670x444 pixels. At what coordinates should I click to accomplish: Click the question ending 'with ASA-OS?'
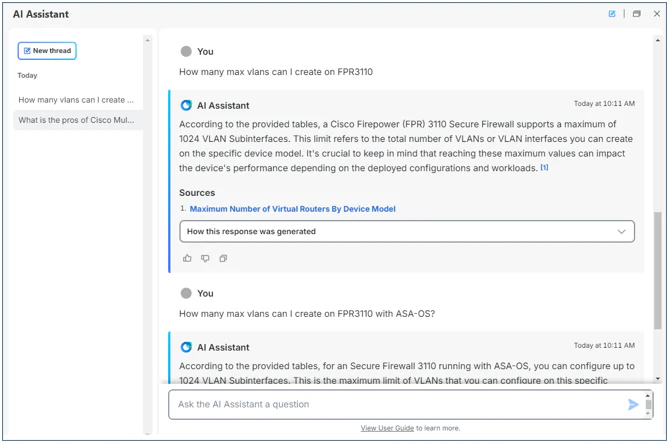coord(307,314)
